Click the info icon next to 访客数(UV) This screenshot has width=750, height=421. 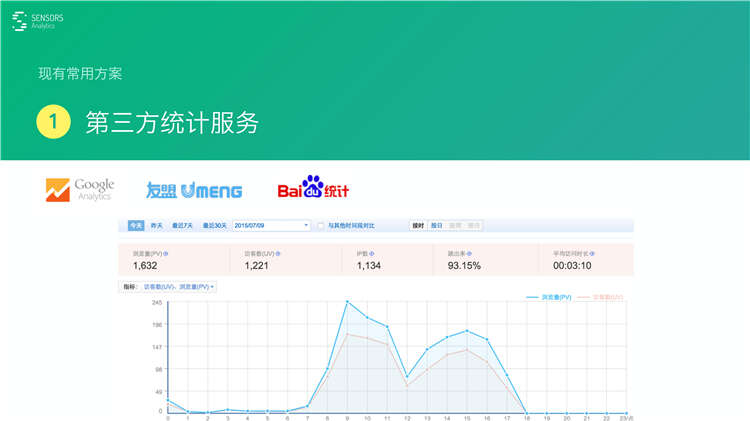click(x=278, y=254)
